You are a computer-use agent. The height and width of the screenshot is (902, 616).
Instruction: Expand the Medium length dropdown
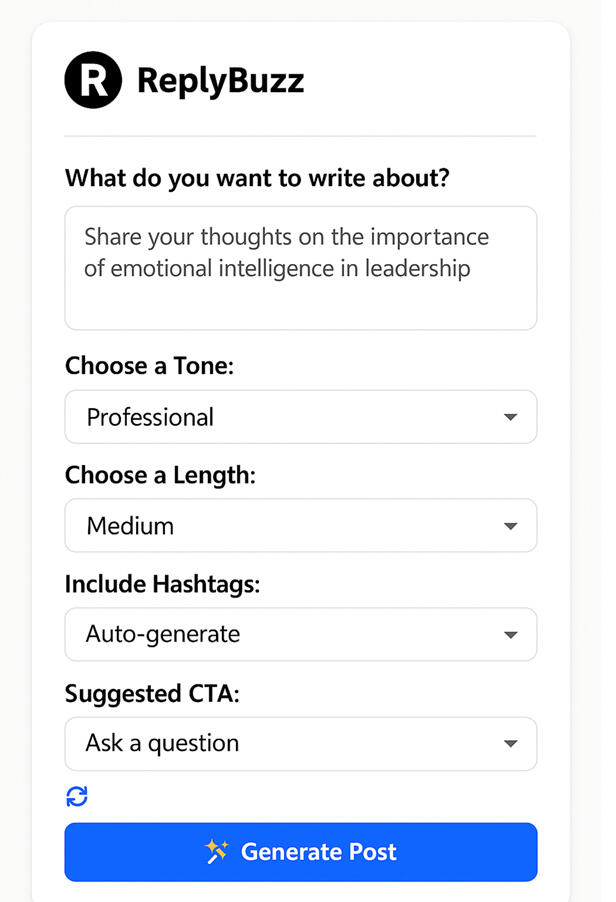click(x=300, y=526)
